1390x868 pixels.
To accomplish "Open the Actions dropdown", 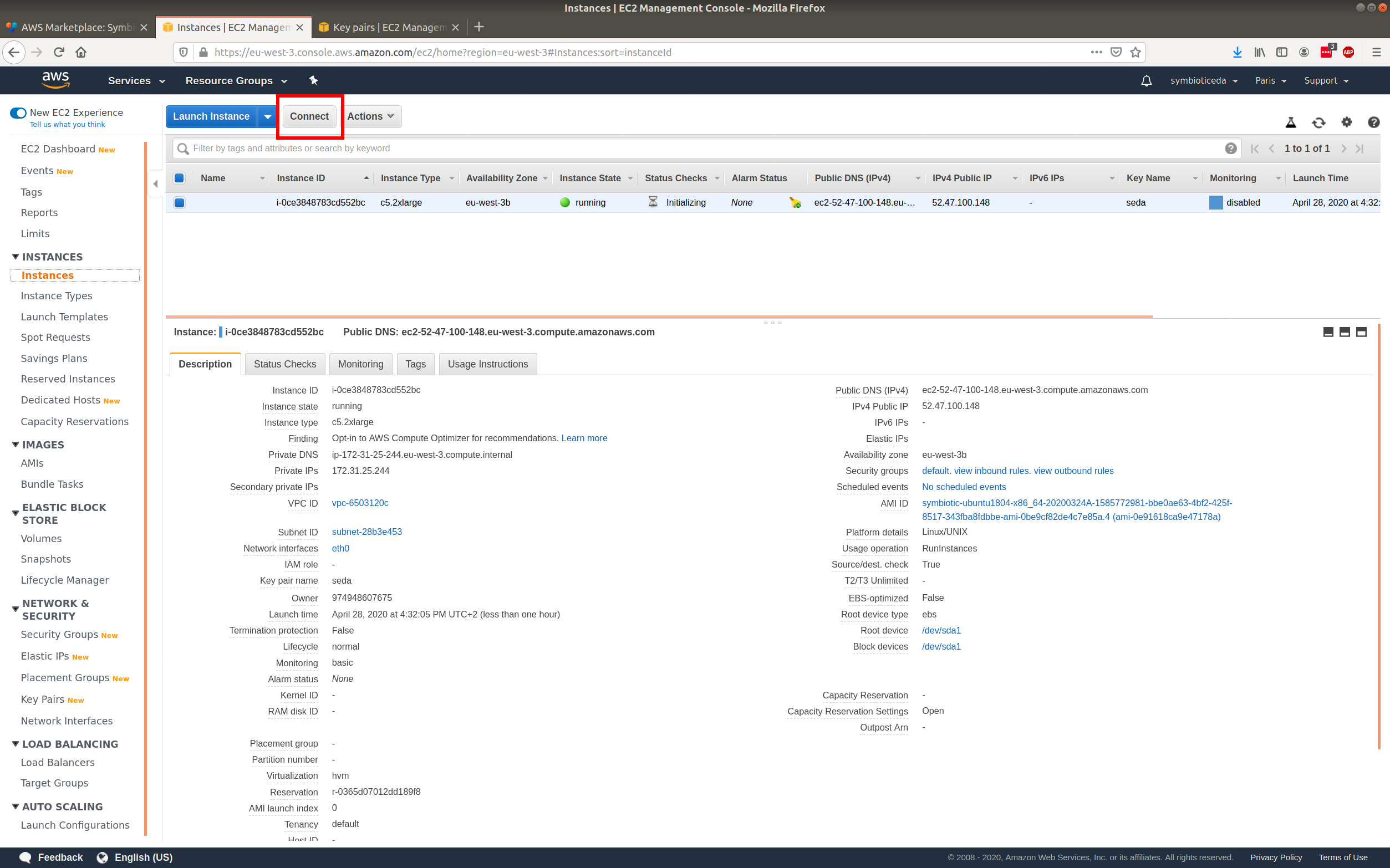I will tap(371, 116).
